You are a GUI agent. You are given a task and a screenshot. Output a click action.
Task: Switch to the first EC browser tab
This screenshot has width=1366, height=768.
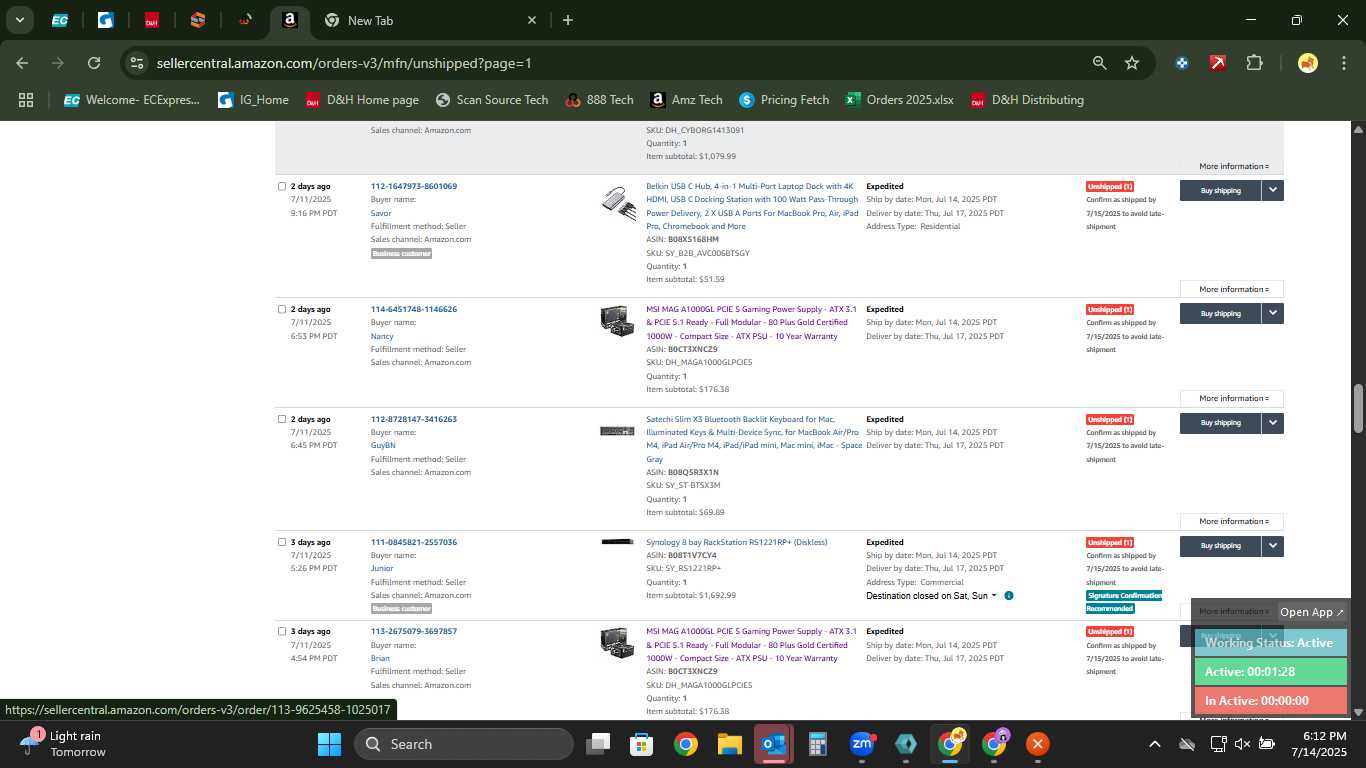click(60, 20)
